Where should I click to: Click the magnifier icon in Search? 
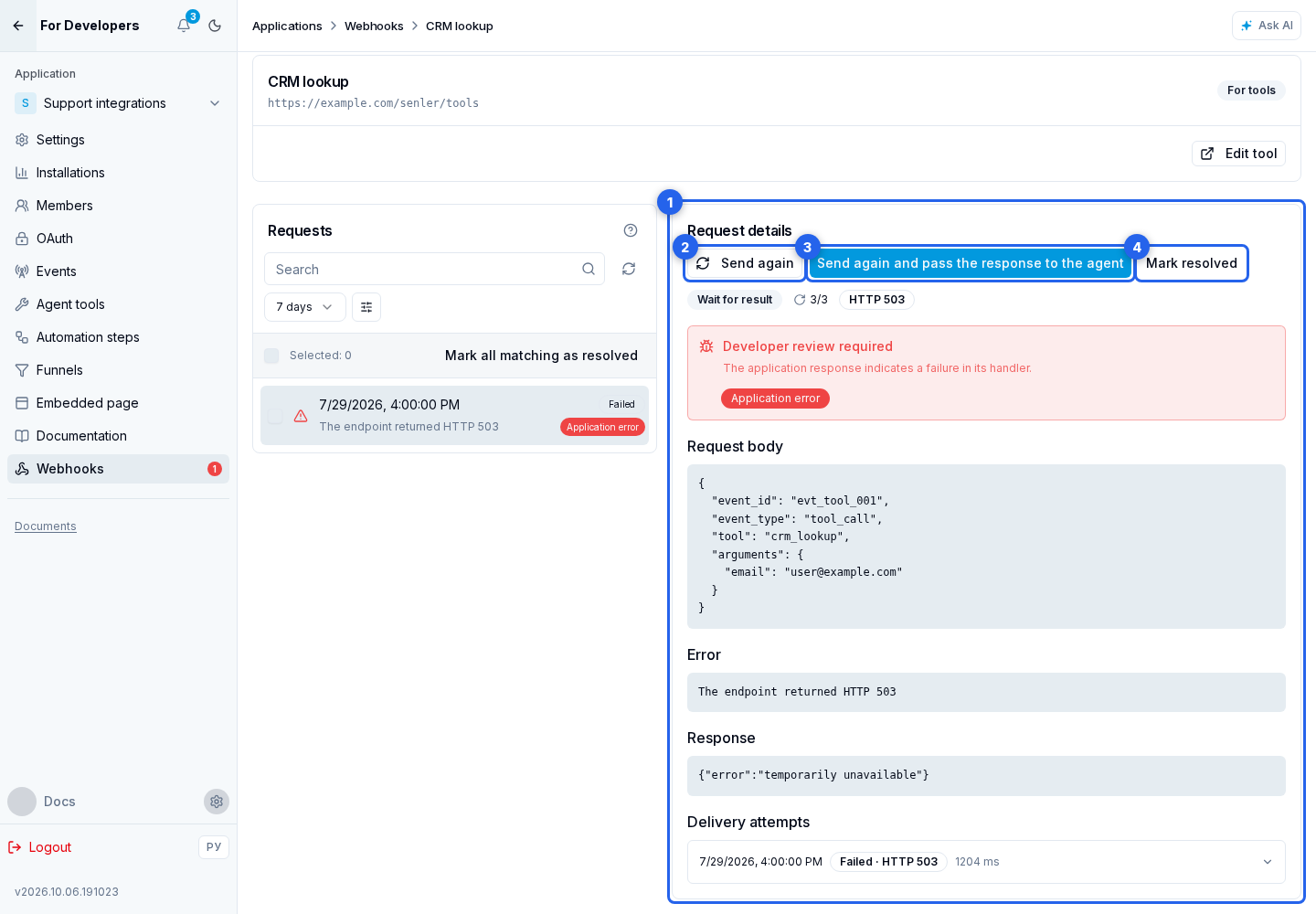(589, 269)
